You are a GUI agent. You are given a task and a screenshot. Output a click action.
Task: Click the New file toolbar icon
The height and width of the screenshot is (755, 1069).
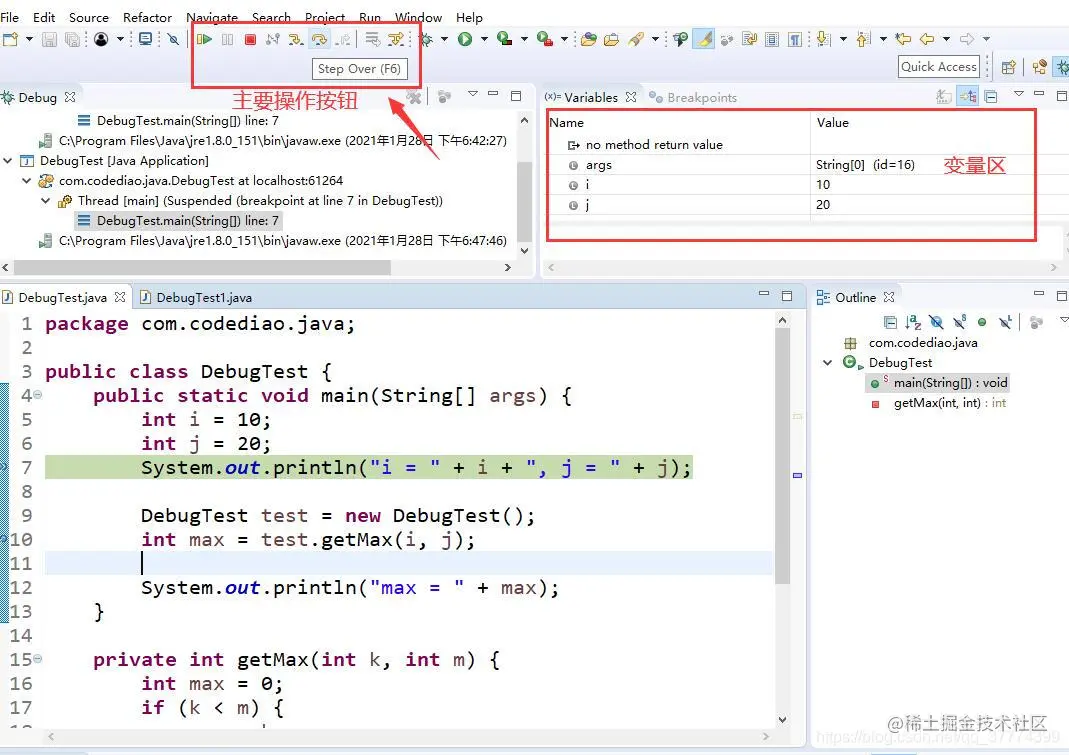pyautogui.click(x=10, y=40)
